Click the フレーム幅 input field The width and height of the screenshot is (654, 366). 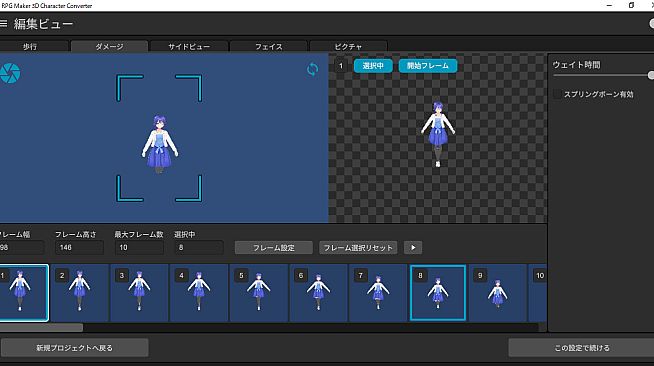coord(22,248)
